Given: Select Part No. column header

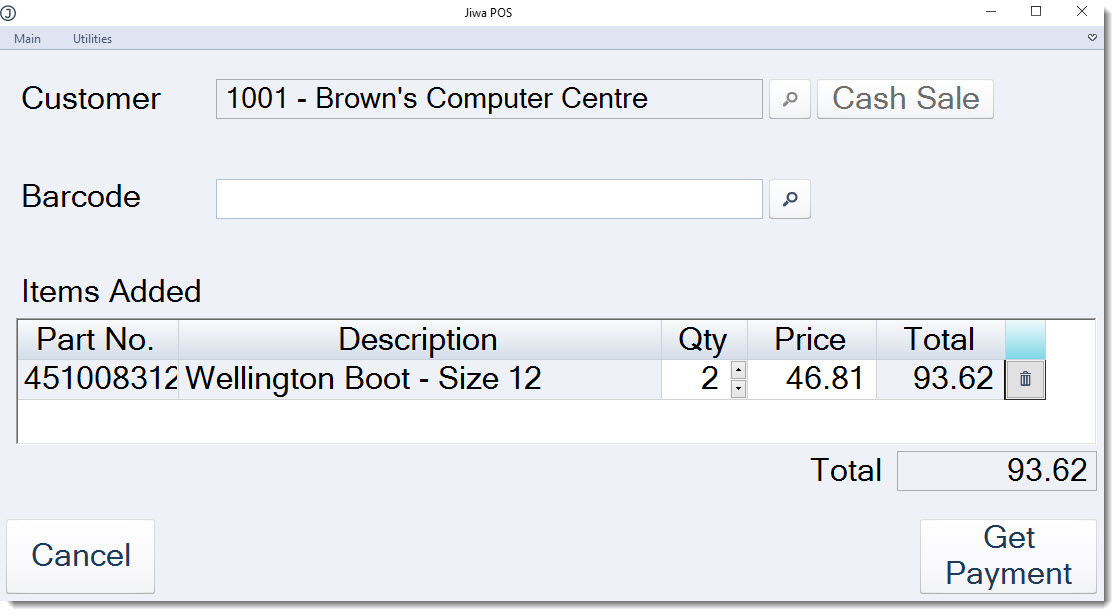Looking at the screenshot, I should (x=98, y=340).
